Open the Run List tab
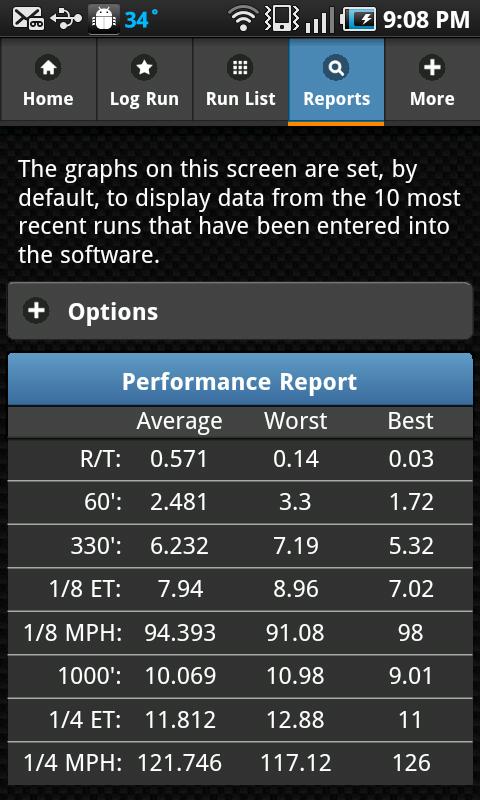The height and width of the screenshot is (800, 480). pos(240,81)
